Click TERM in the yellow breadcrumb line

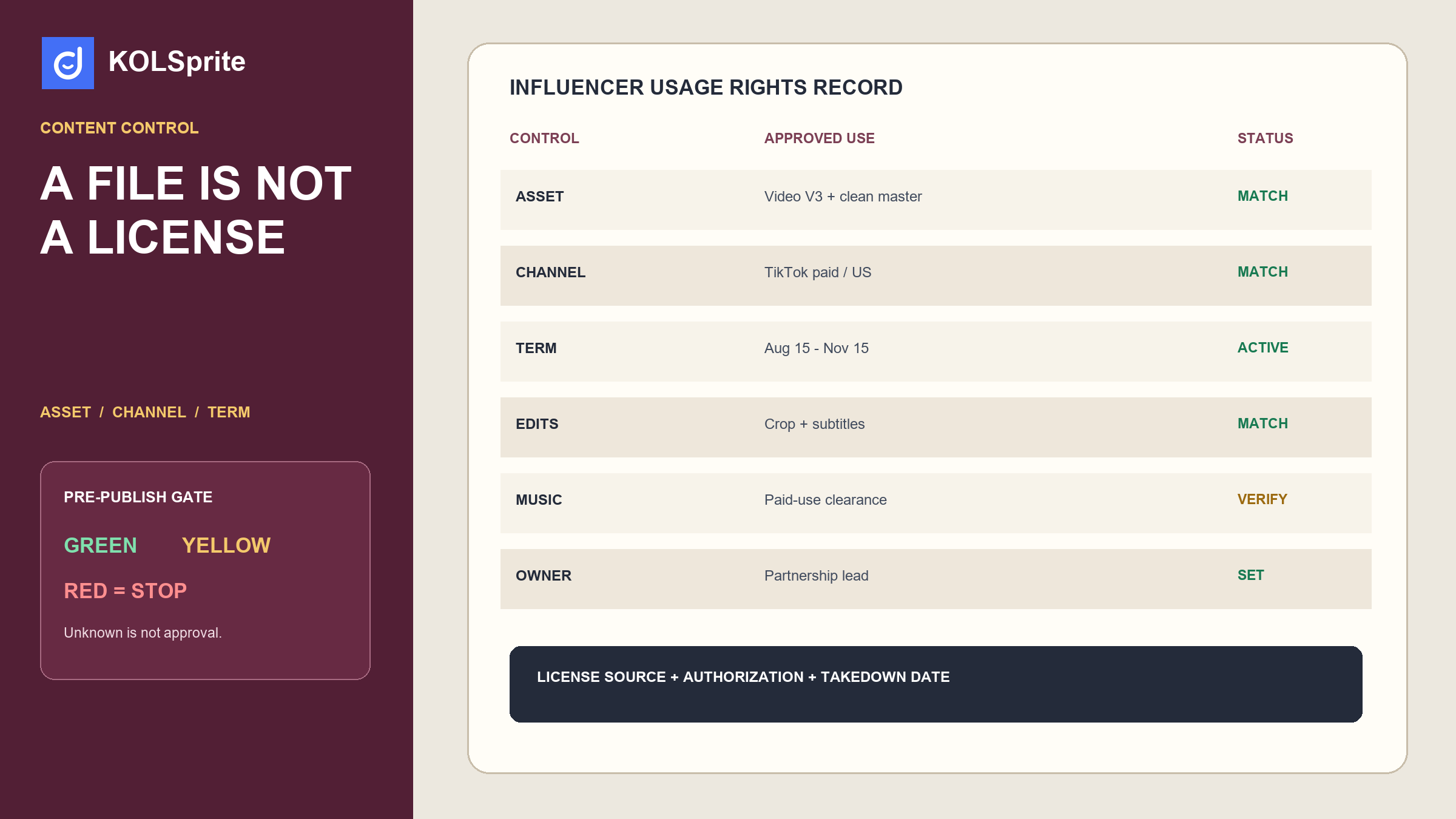pyautogui.click(x=229, y=412)
